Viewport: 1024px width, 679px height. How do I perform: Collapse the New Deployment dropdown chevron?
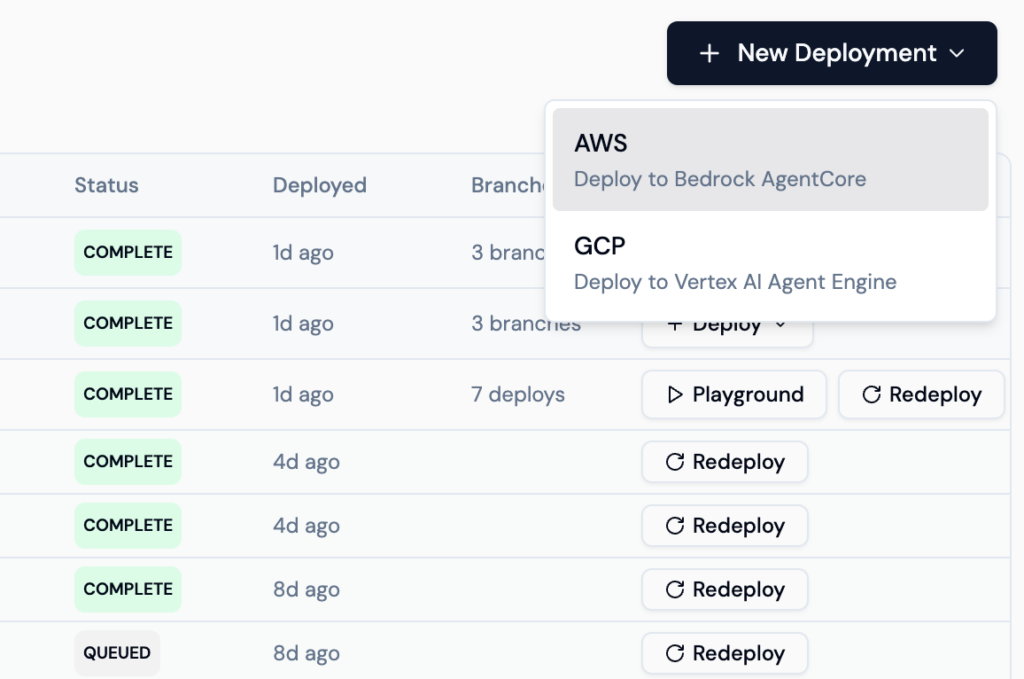click(957, 54)
